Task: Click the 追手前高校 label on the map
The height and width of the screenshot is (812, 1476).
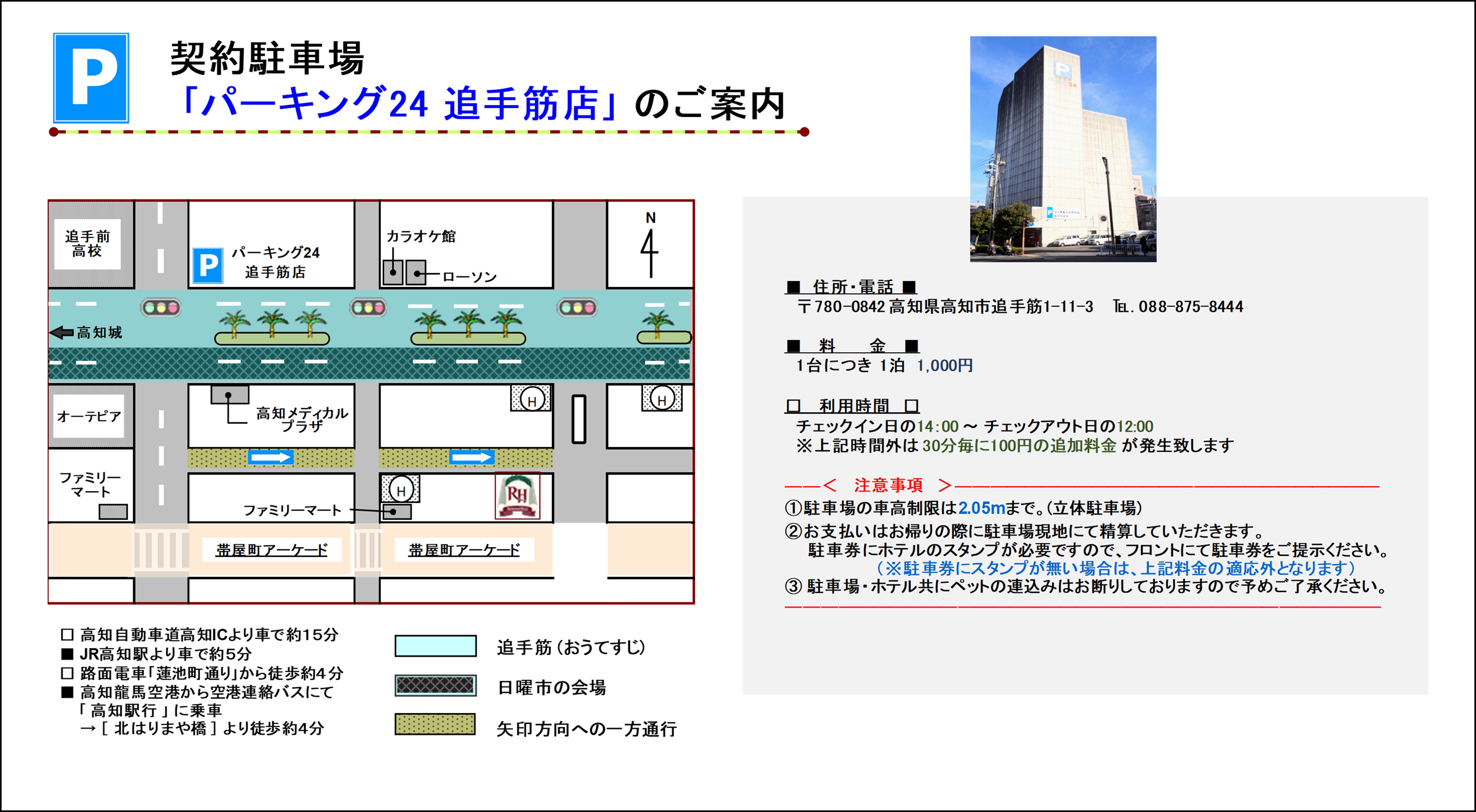Action: pos(88,243)
